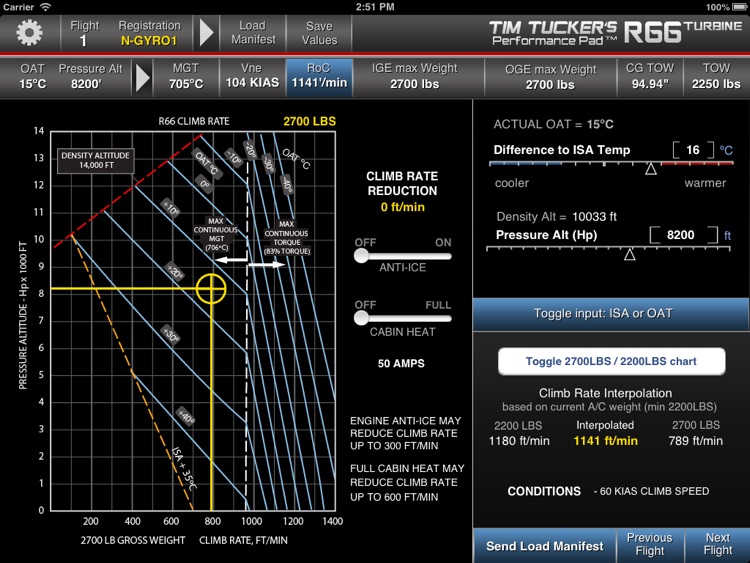The width and height of the screenshot is (750, 563).
Task: Tap the ISA + 35°C line label
Action: (x=184, y=469)
